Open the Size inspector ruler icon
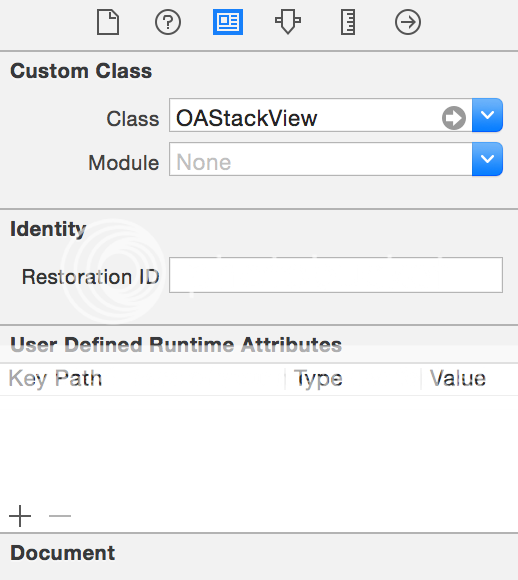Image resolution: width=518 pixels, height=580 pixels. click(348, 22)
